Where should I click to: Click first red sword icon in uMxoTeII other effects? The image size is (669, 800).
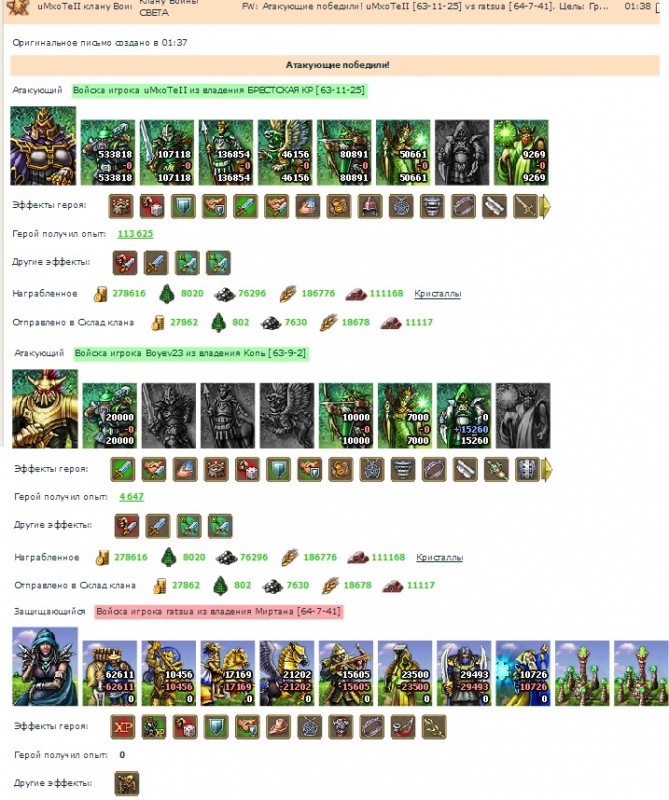125,263
